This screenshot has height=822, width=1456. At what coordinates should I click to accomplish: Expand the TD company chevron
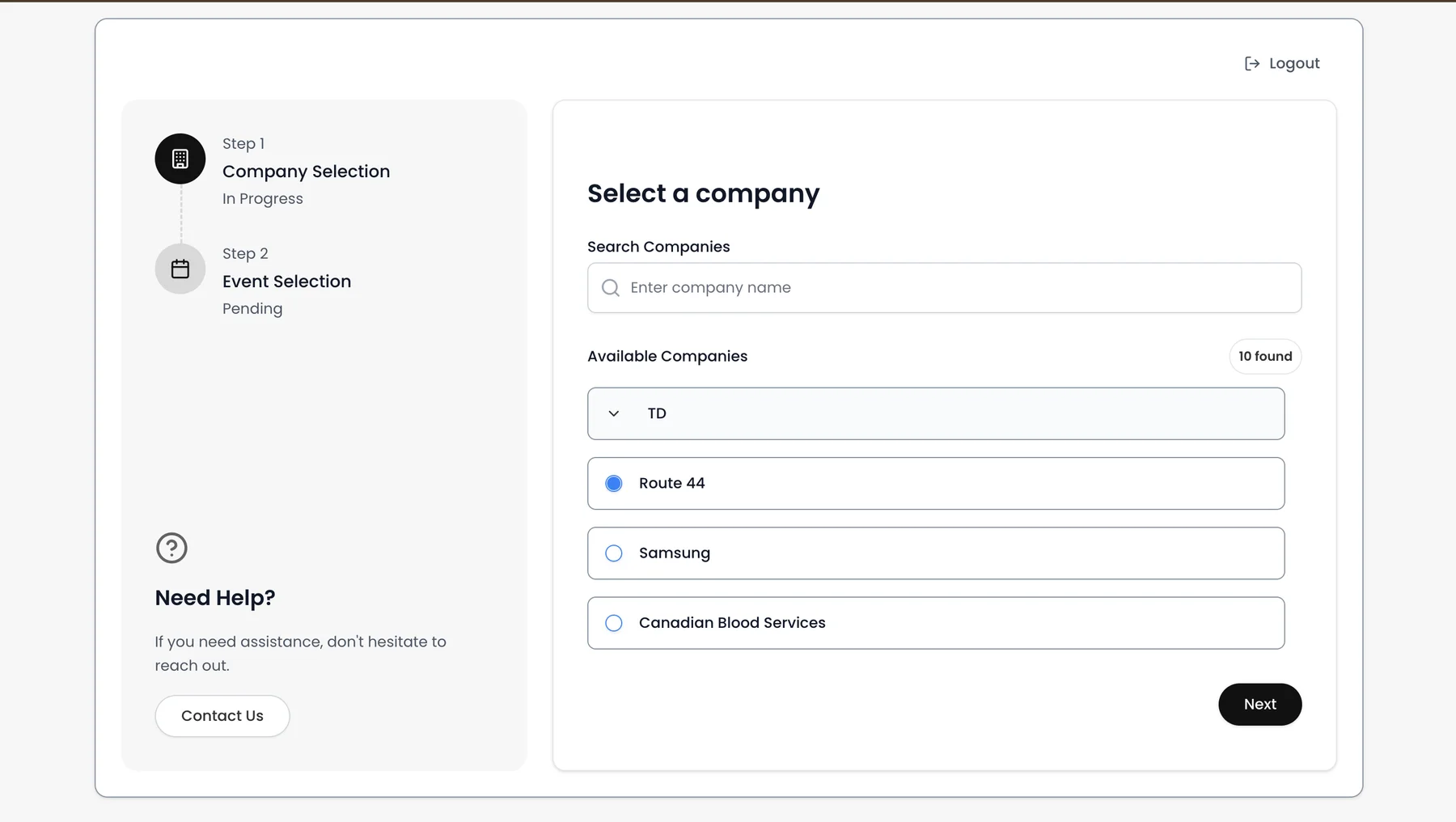coord(614,413)
